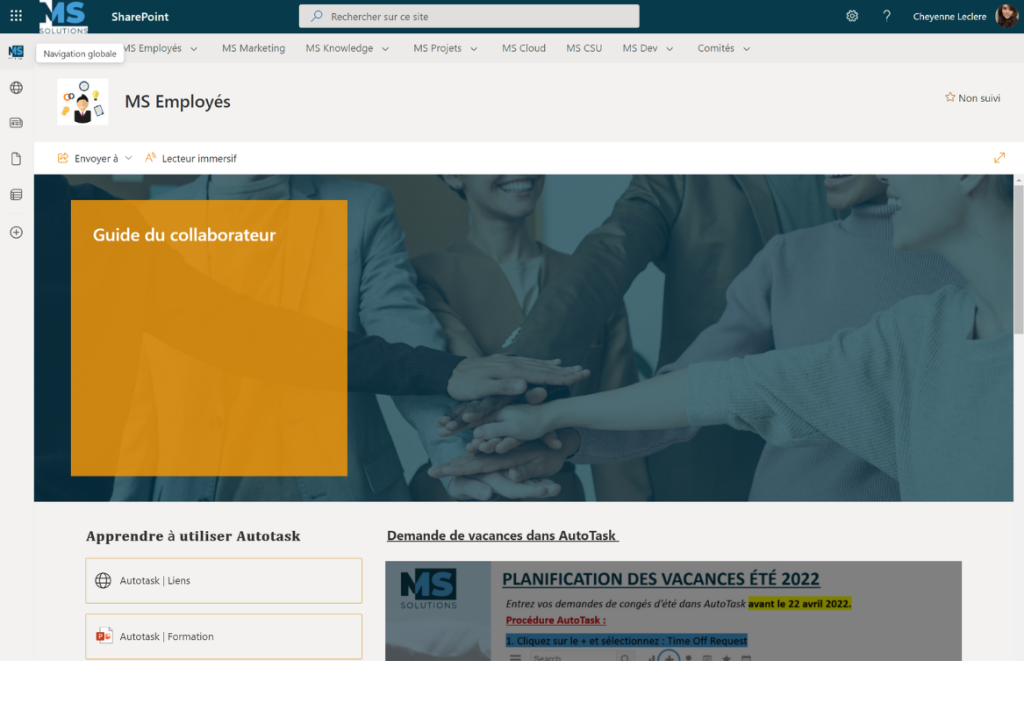Screen dimensions: 1024x711
Task: Open Demande de vacances dans AutoTask link
Action: click(x=502, y=535)
